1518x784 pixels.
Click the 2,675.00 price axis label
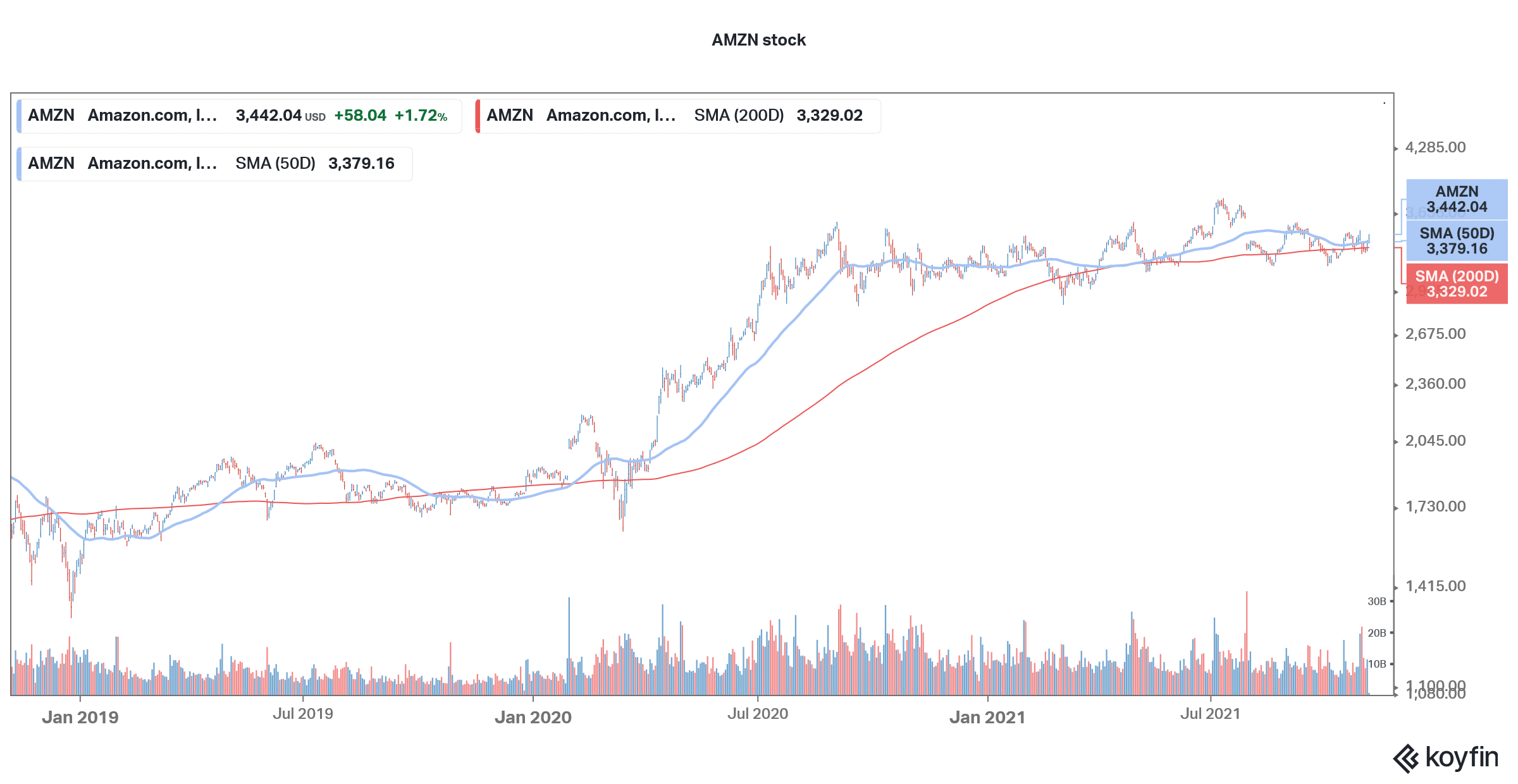(x=1435, y=334)
